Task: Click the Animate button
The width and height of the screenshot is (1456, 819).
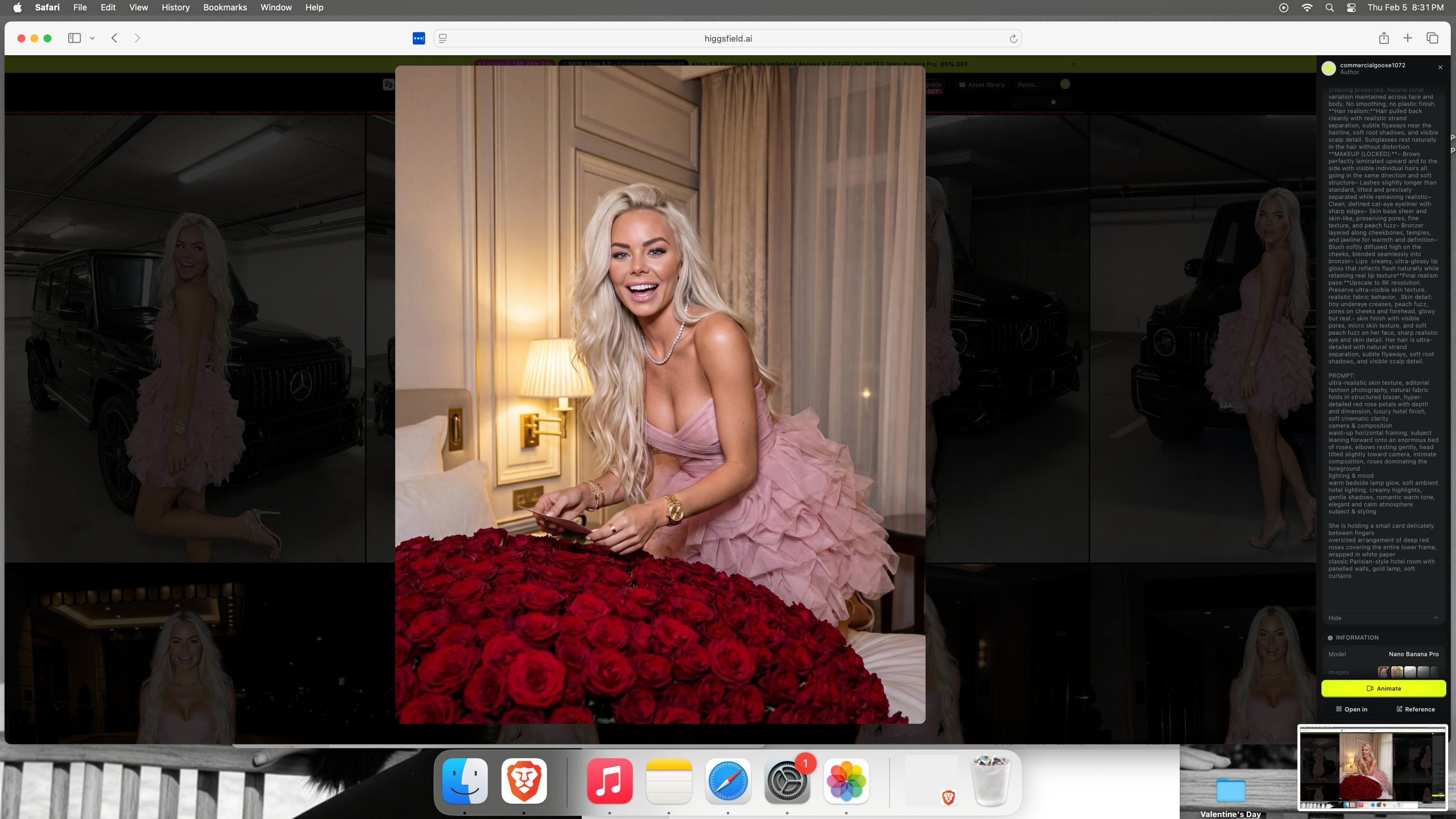Action: (x=1383, y=689)
